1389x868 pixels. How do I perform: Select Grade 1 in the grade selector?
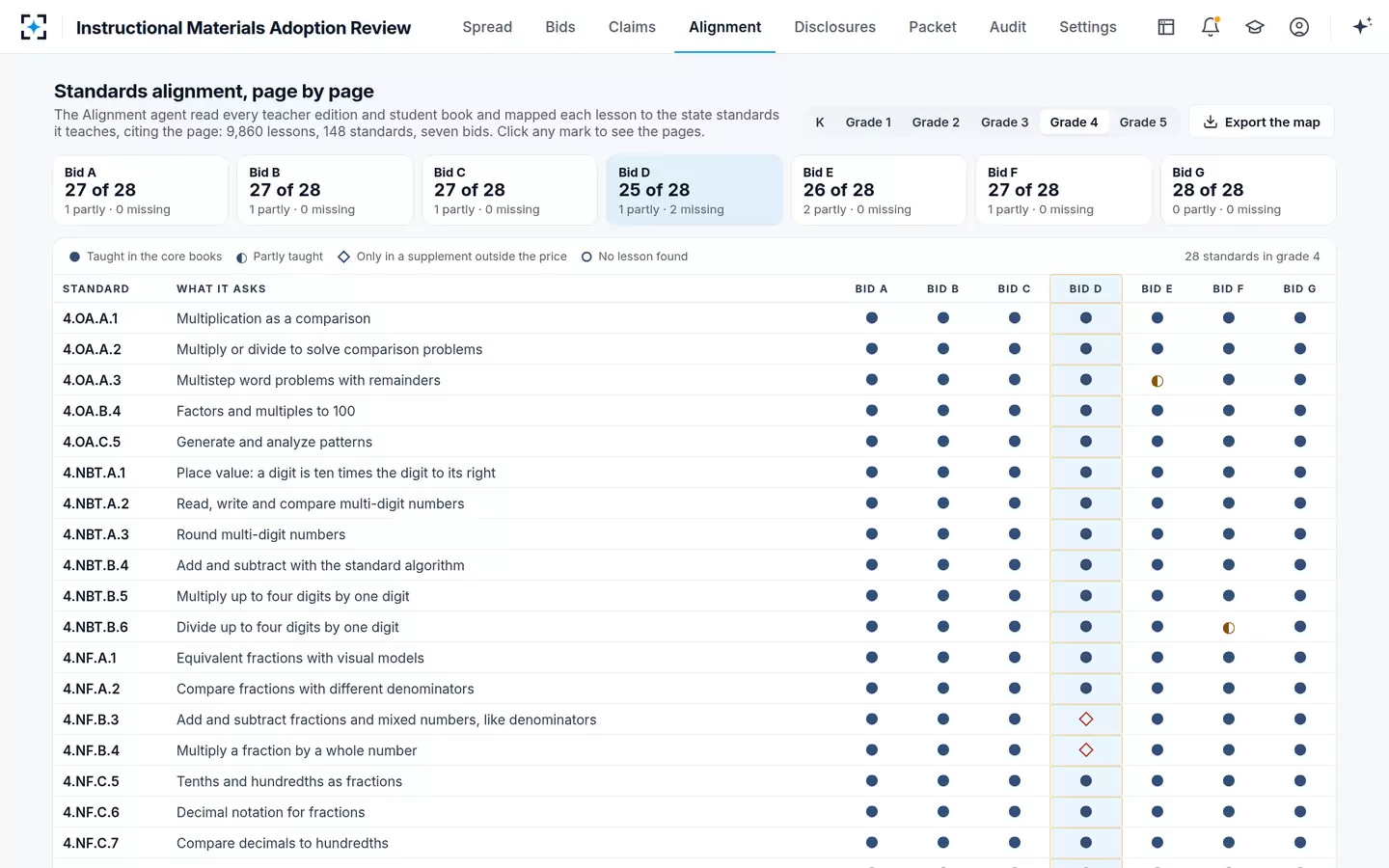(868, 122)
